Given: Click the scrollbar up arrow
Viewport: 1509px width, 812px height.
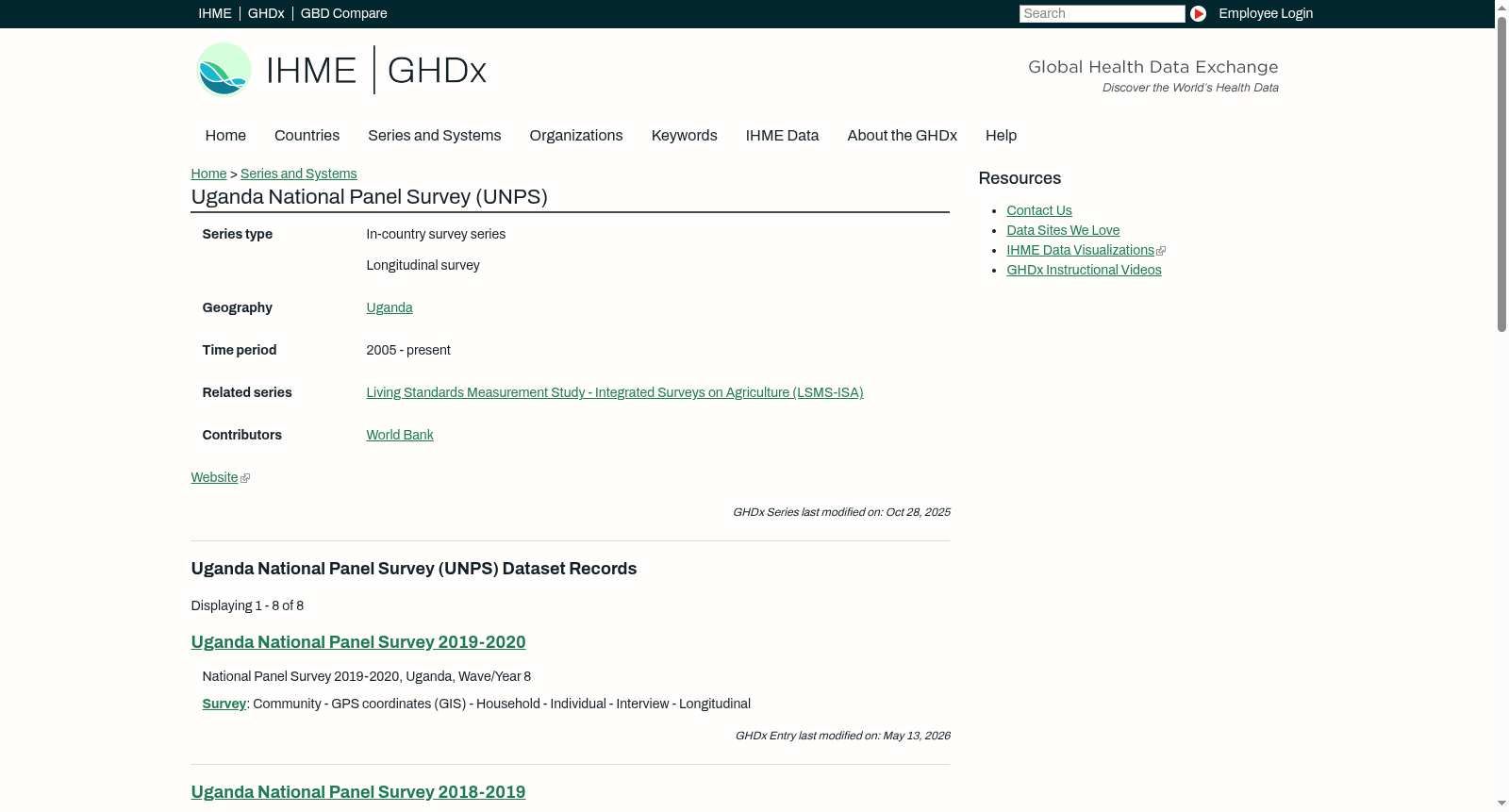Looking at the screenshot, I should (1501, 8).
